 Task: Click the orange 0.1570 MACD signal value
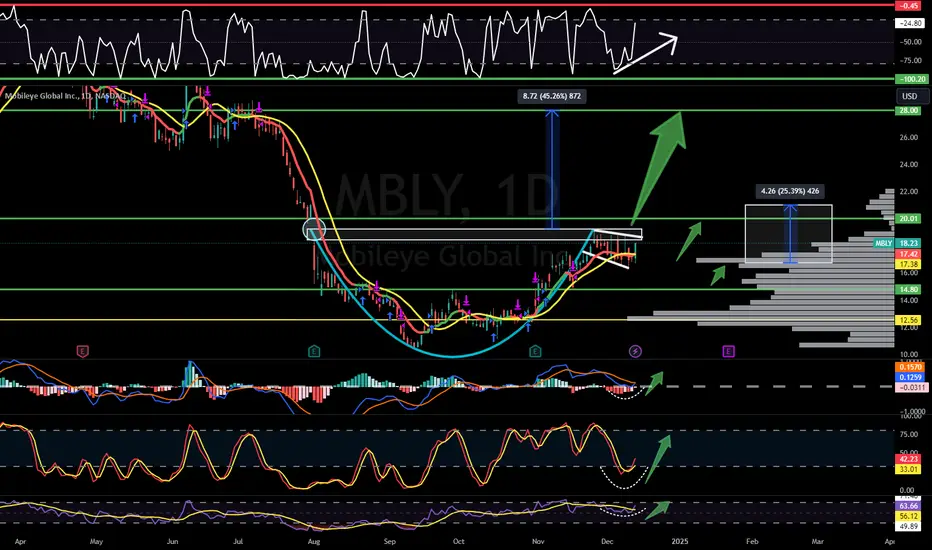click(x=910, y=367)
